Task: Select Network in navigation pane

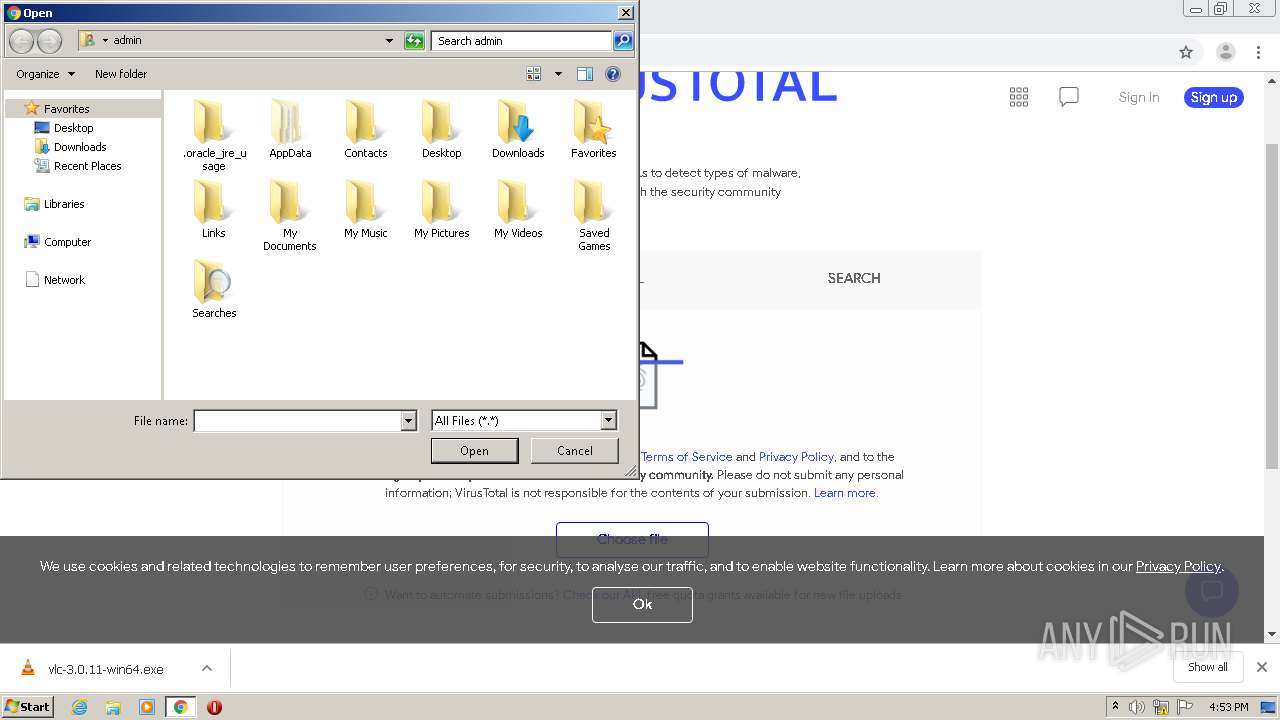Action: point(64,280)
